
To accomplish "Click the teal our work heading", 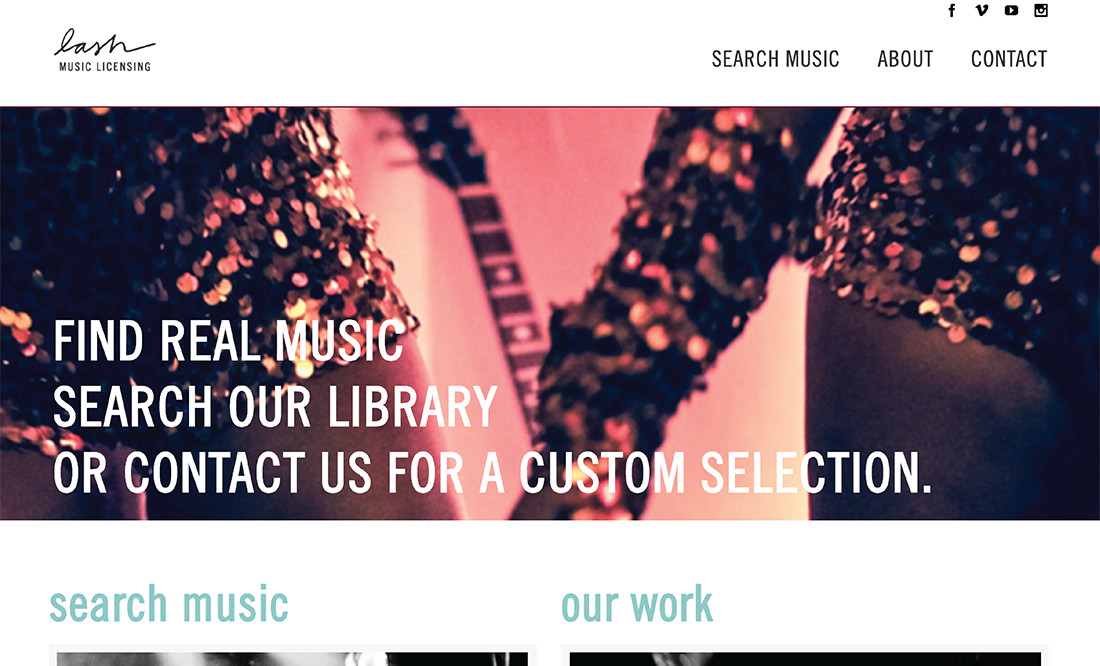I will click(x=636, y=604).
